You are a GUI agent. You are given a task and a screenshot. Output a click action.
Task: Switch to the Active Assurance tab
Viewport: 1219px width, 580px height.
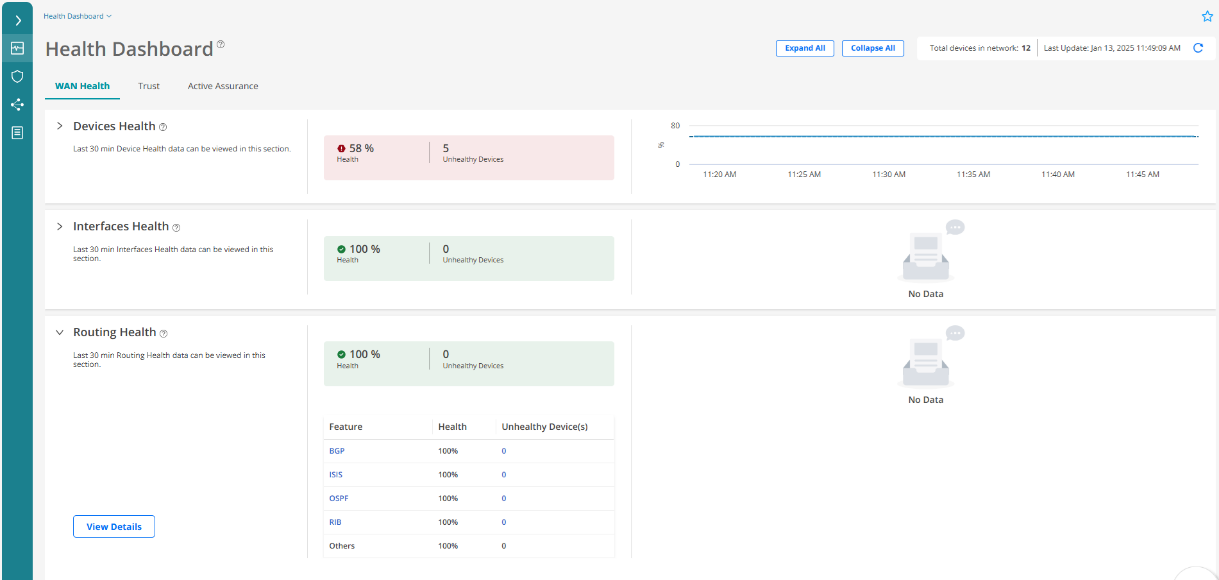[223, 86]
